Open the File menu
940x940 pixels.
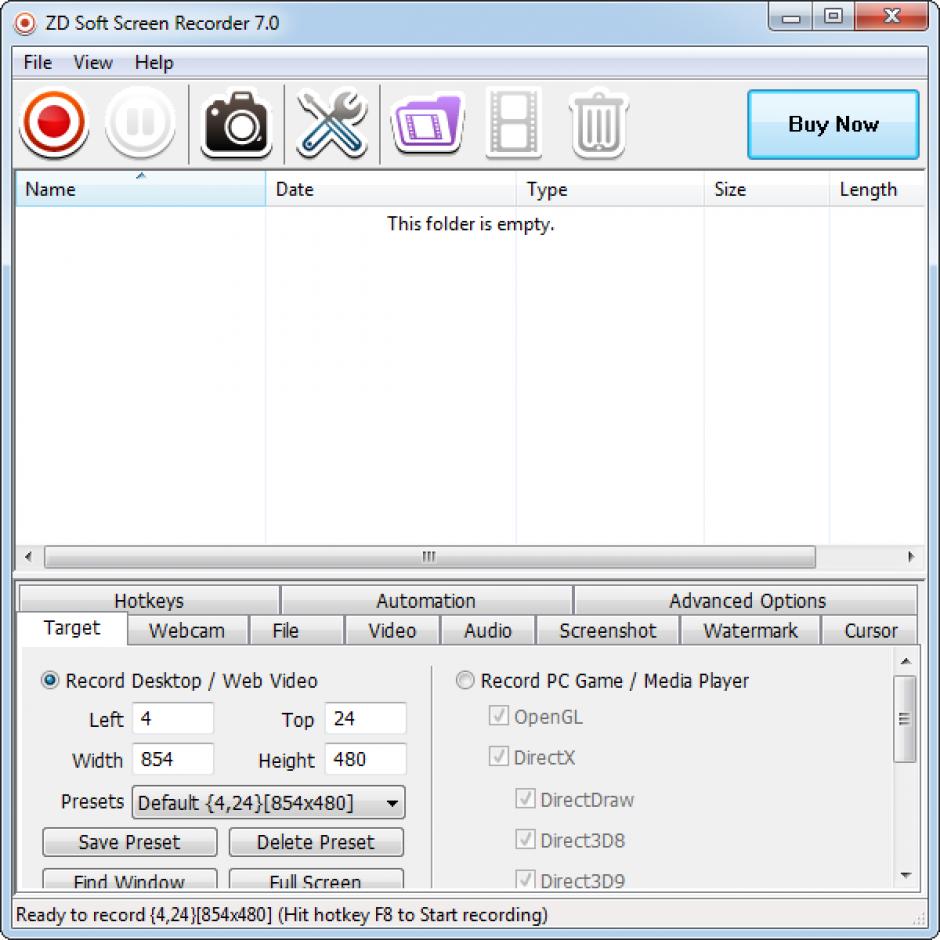[x=37, y=62]
